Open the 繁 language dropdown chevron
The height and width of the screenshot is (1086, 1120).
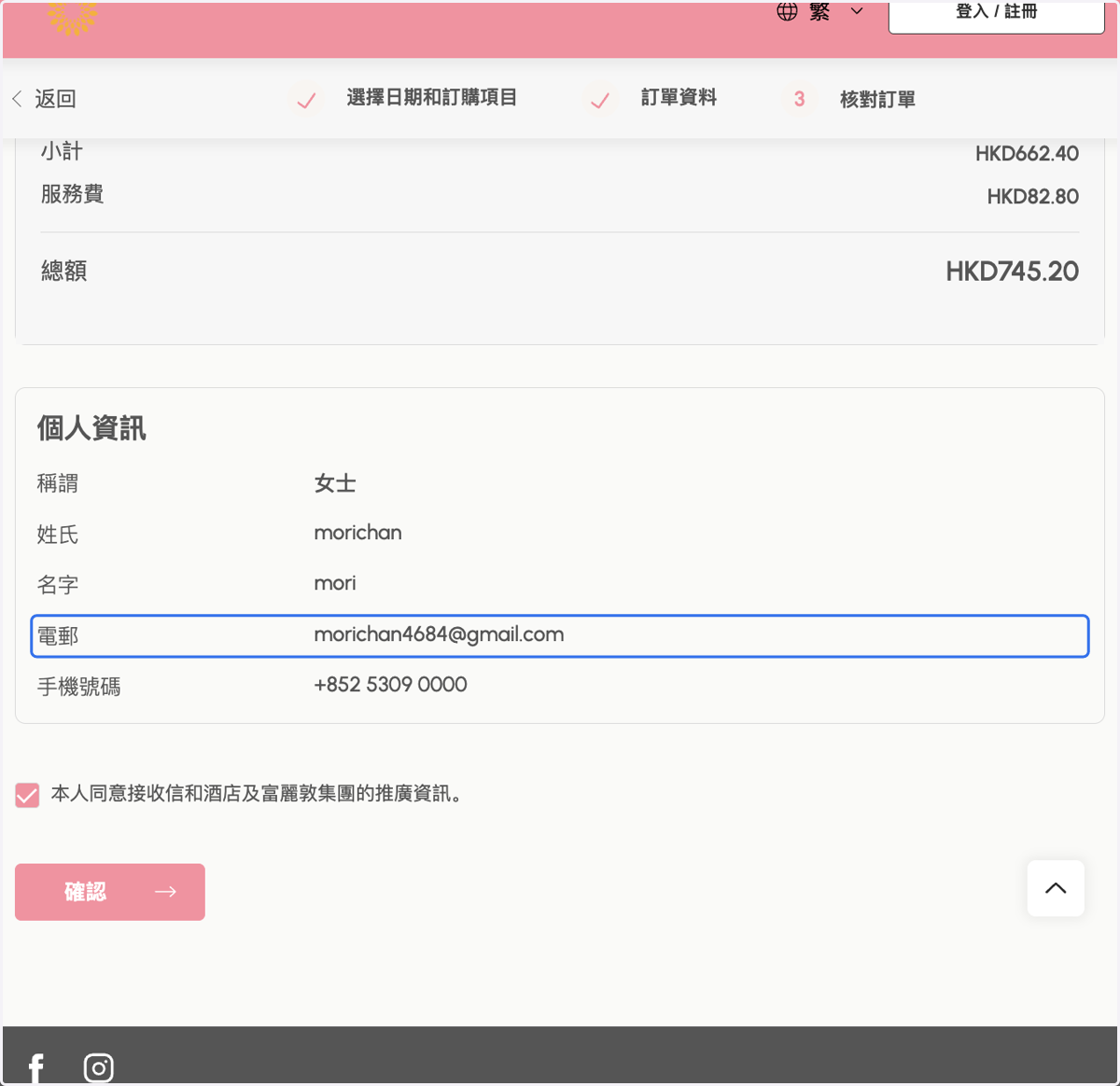[857, 11]
